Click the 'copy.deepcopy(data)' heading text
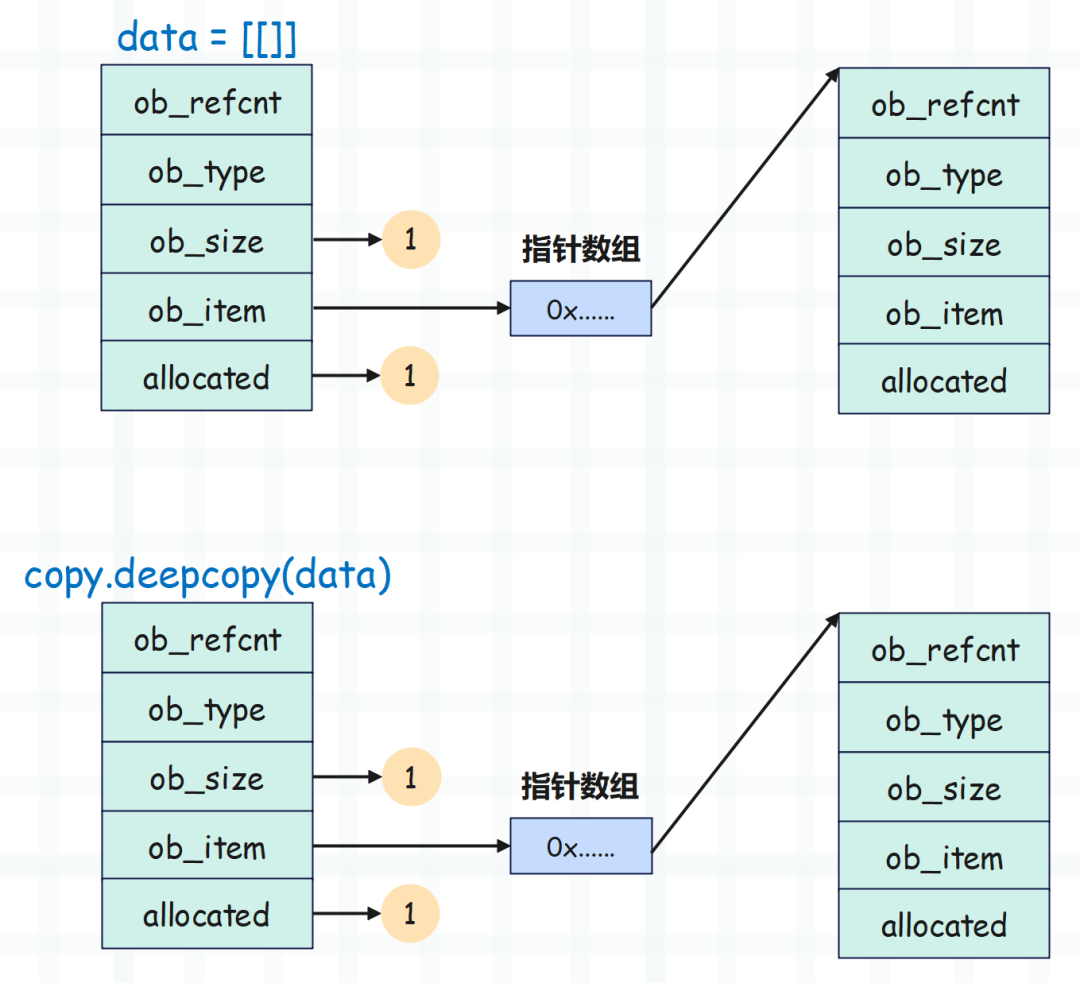1080x983 pixels. 207,576
